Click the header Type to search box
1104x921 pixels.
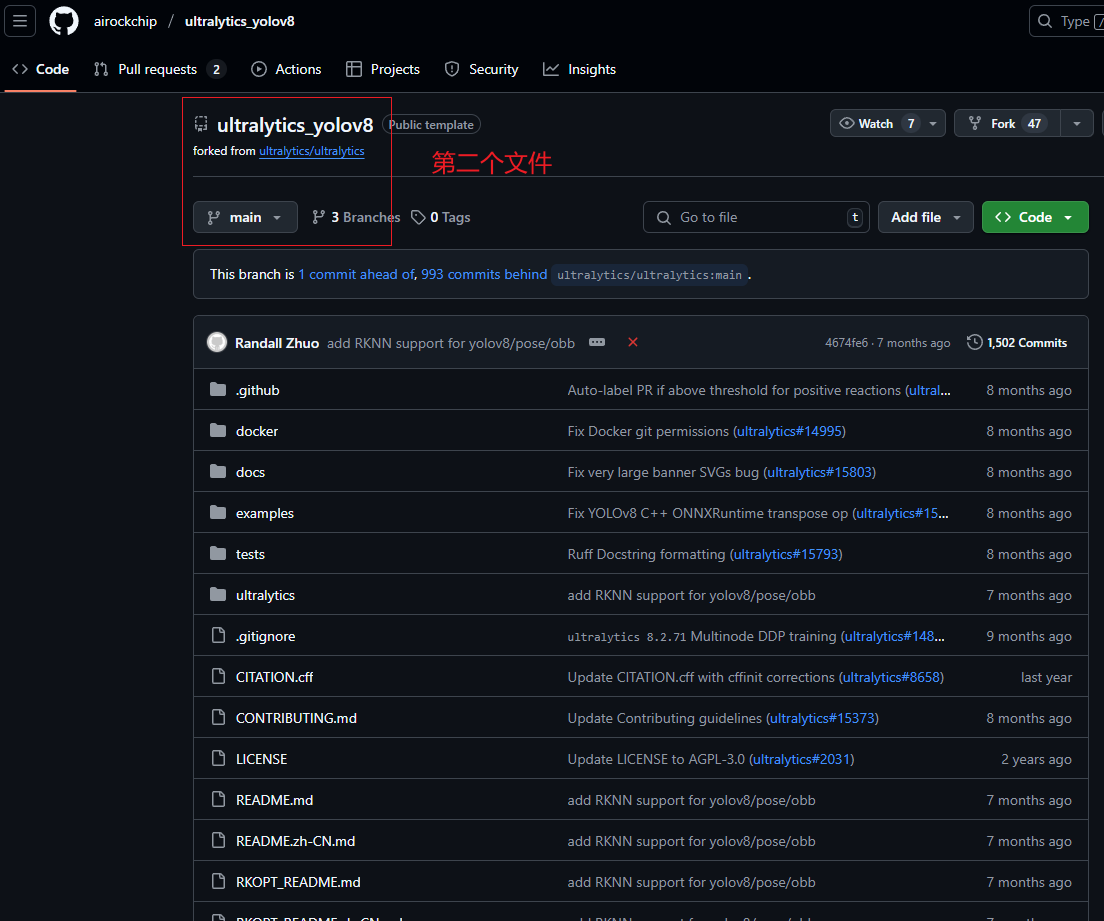tap(1067, 21)
